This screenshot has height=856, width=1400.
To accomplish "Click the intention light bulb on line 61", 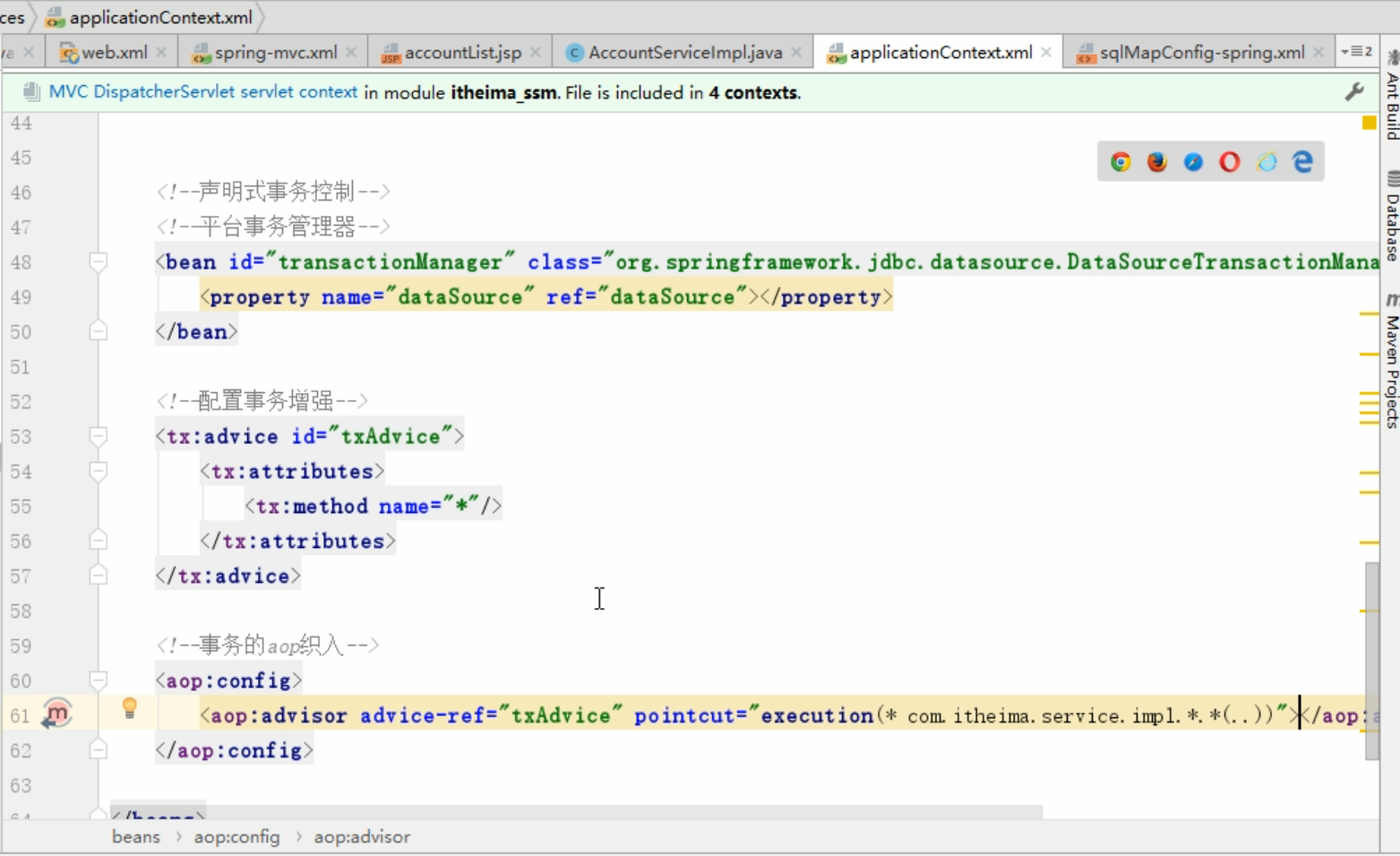I will [x=129, y=709].
